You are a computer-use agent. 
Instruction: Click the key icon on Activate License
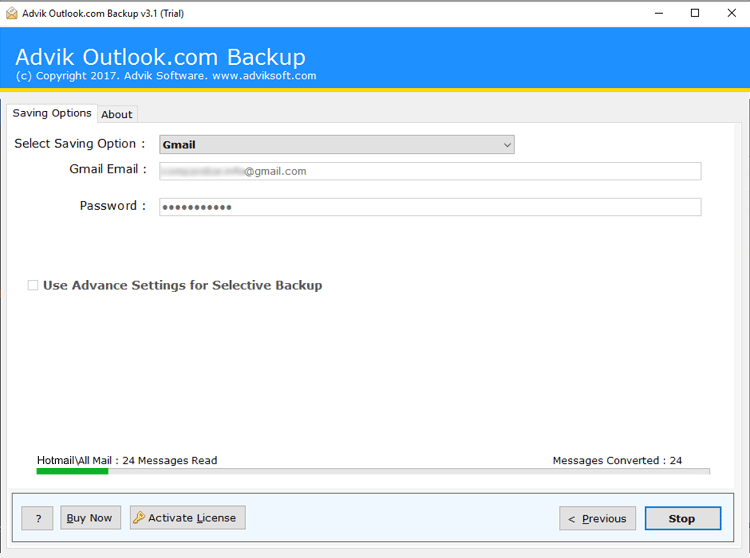tap(139, 517)
